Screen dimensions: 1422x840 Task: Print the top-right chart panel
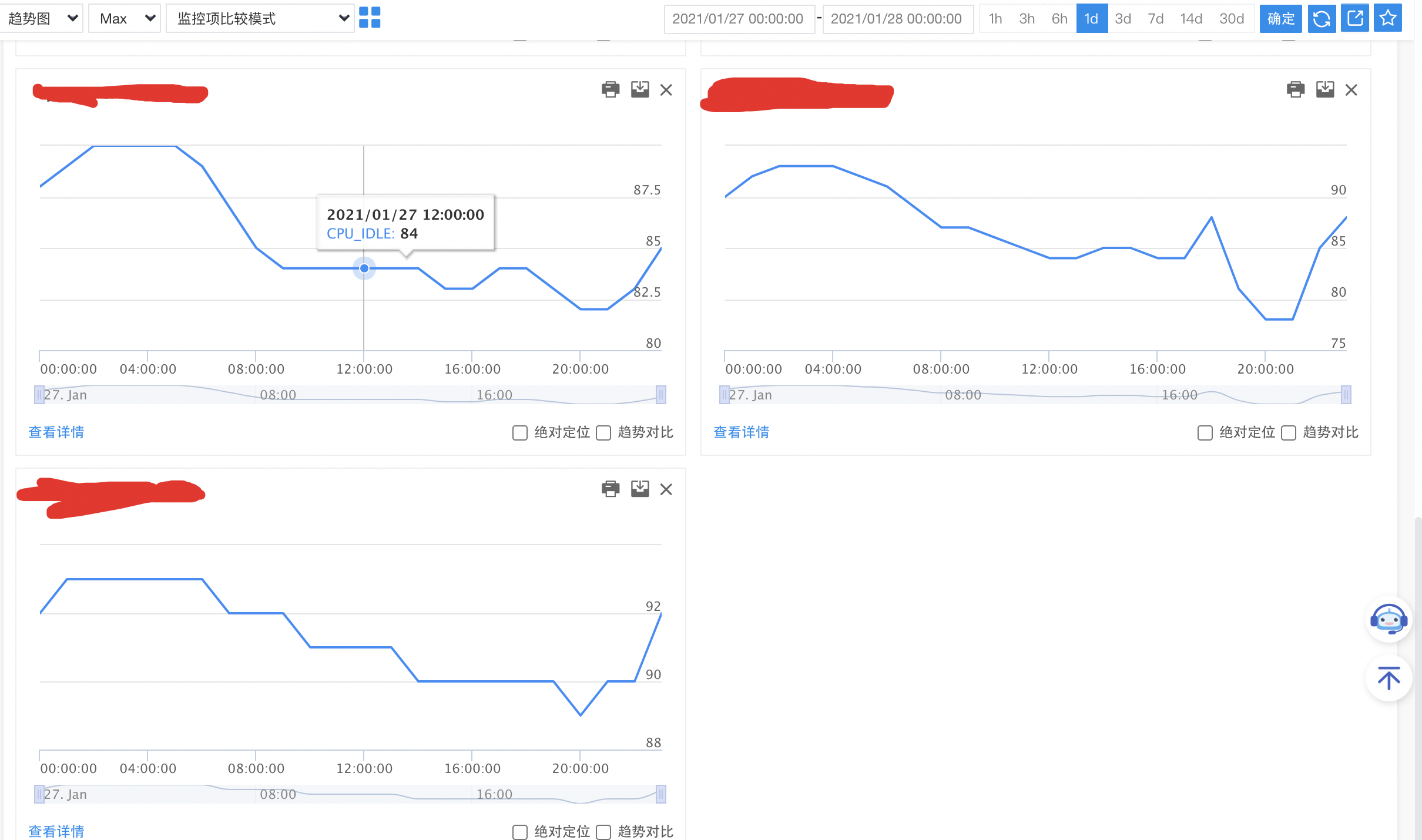1296,89
